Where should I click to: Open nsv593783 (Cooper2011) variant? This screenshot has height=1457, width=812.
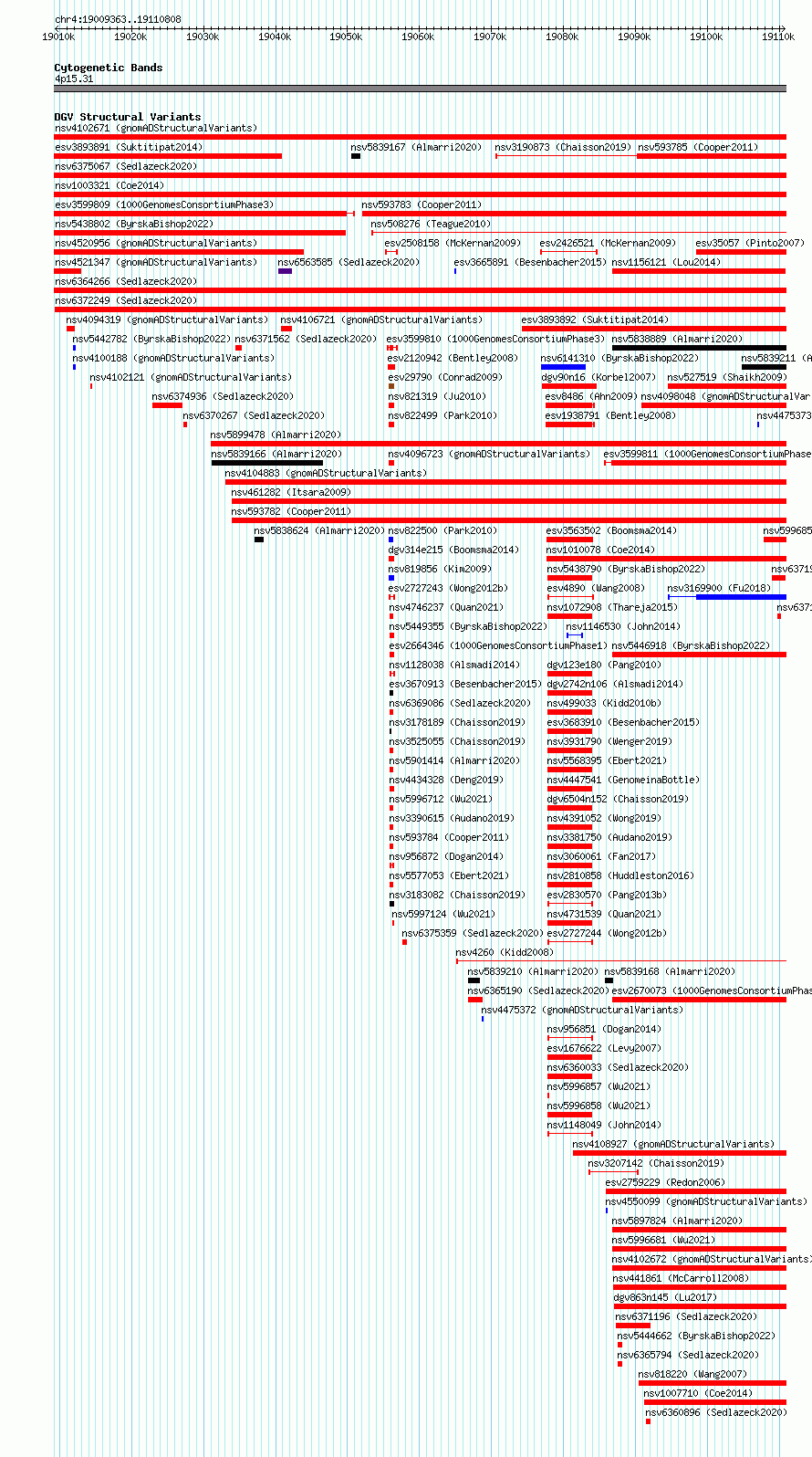coord(422,204)
